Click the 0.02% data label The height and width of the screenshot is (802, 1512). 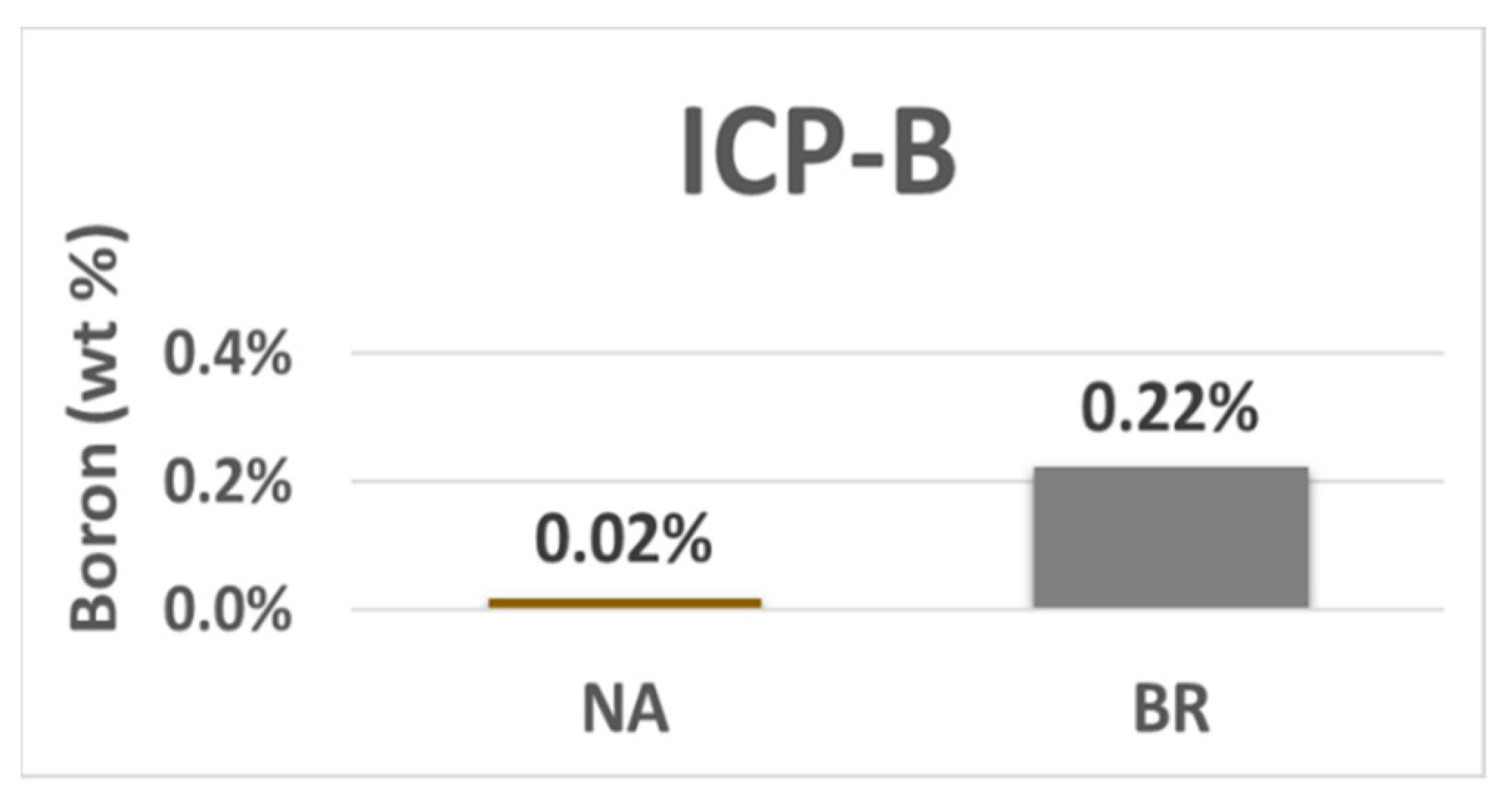[x=624, y=540]
